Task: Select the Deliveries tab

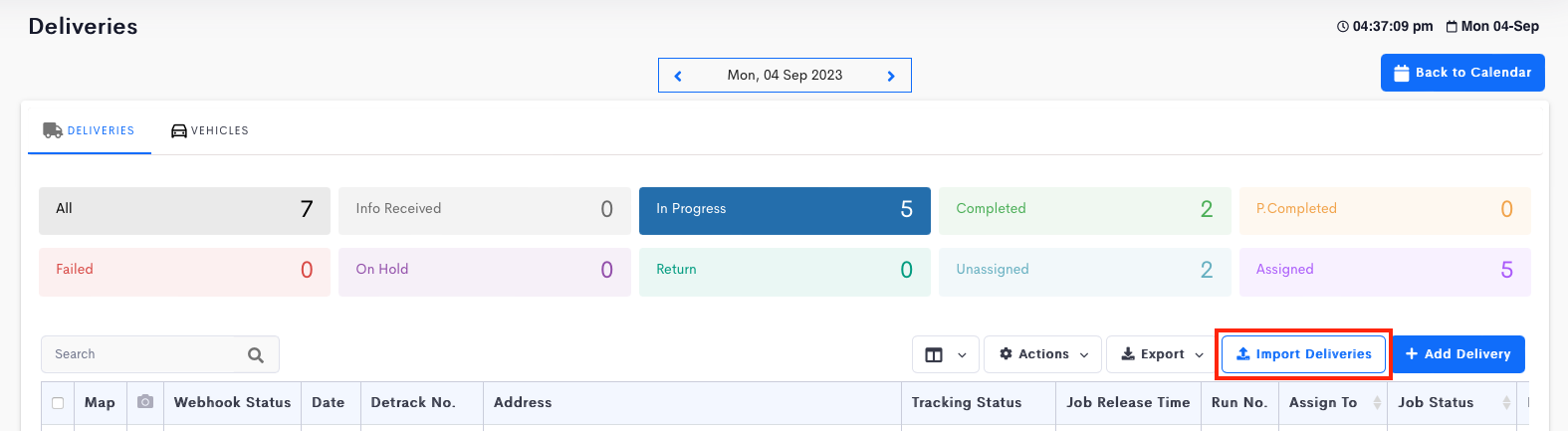Action: pos(89,130)
